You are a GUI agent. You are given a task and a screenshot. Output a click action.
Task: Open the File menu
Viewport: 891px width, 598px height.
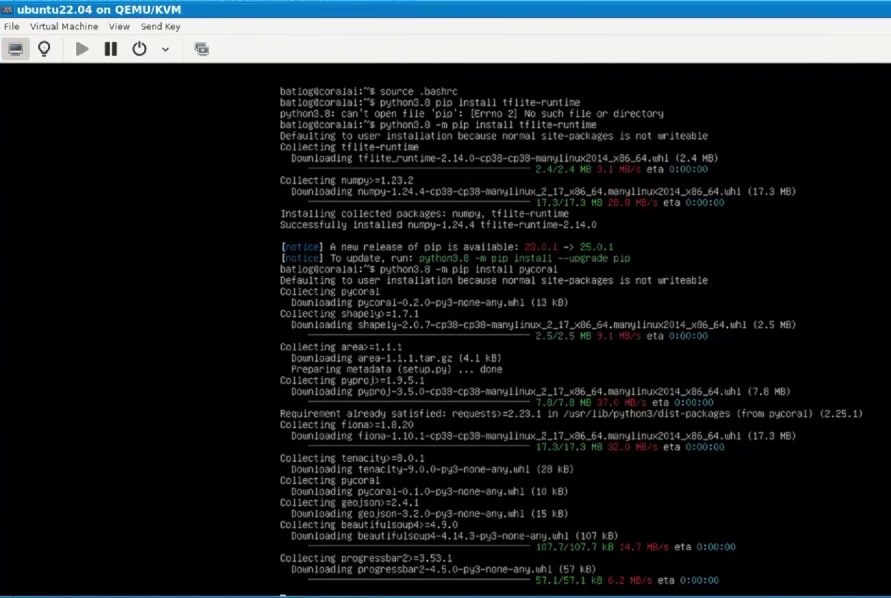tap(11, 26)
